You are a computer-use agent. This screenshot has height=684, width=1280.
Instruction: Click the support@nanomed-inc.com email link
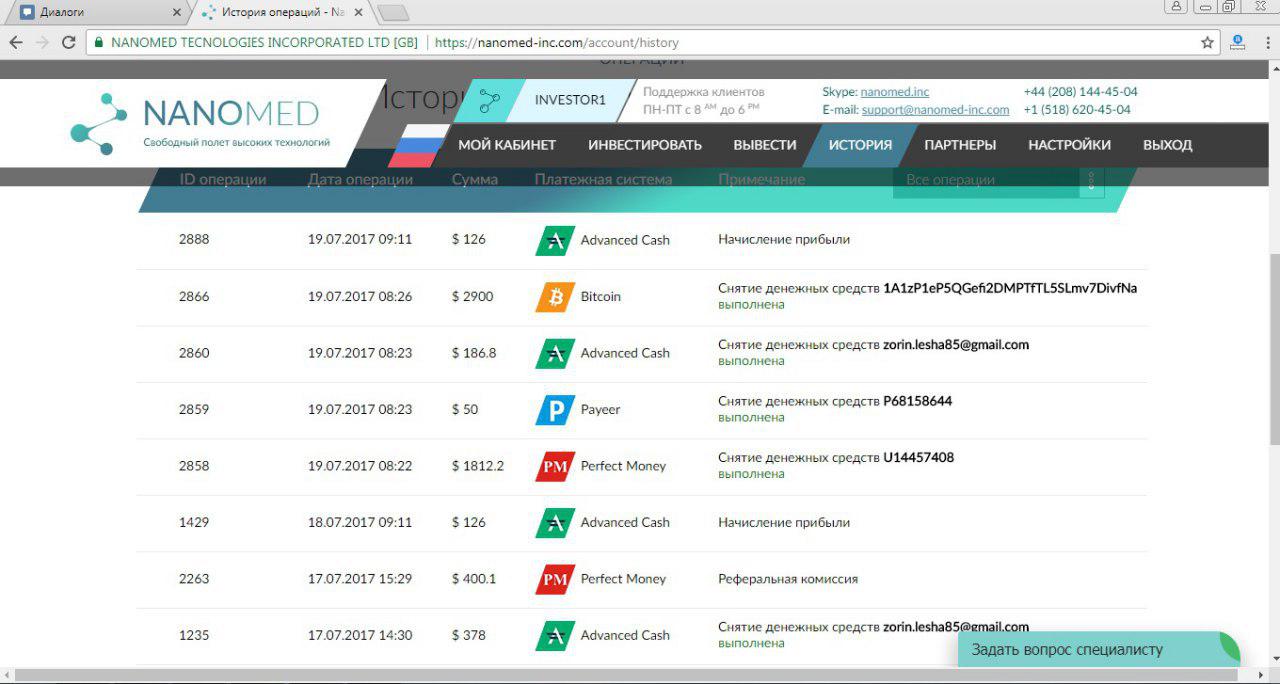coord(935,110)
